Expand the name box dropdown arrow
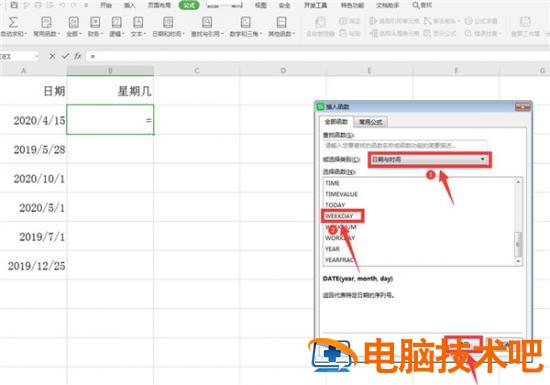Screen dimensions: 550x385 point(36,56)
